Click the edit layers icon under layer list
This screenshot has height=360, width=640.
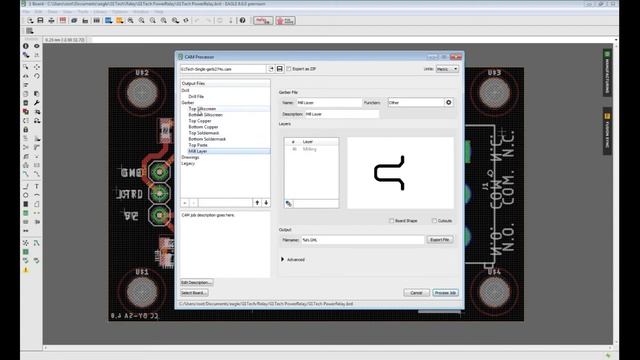(x=289, y=203)
